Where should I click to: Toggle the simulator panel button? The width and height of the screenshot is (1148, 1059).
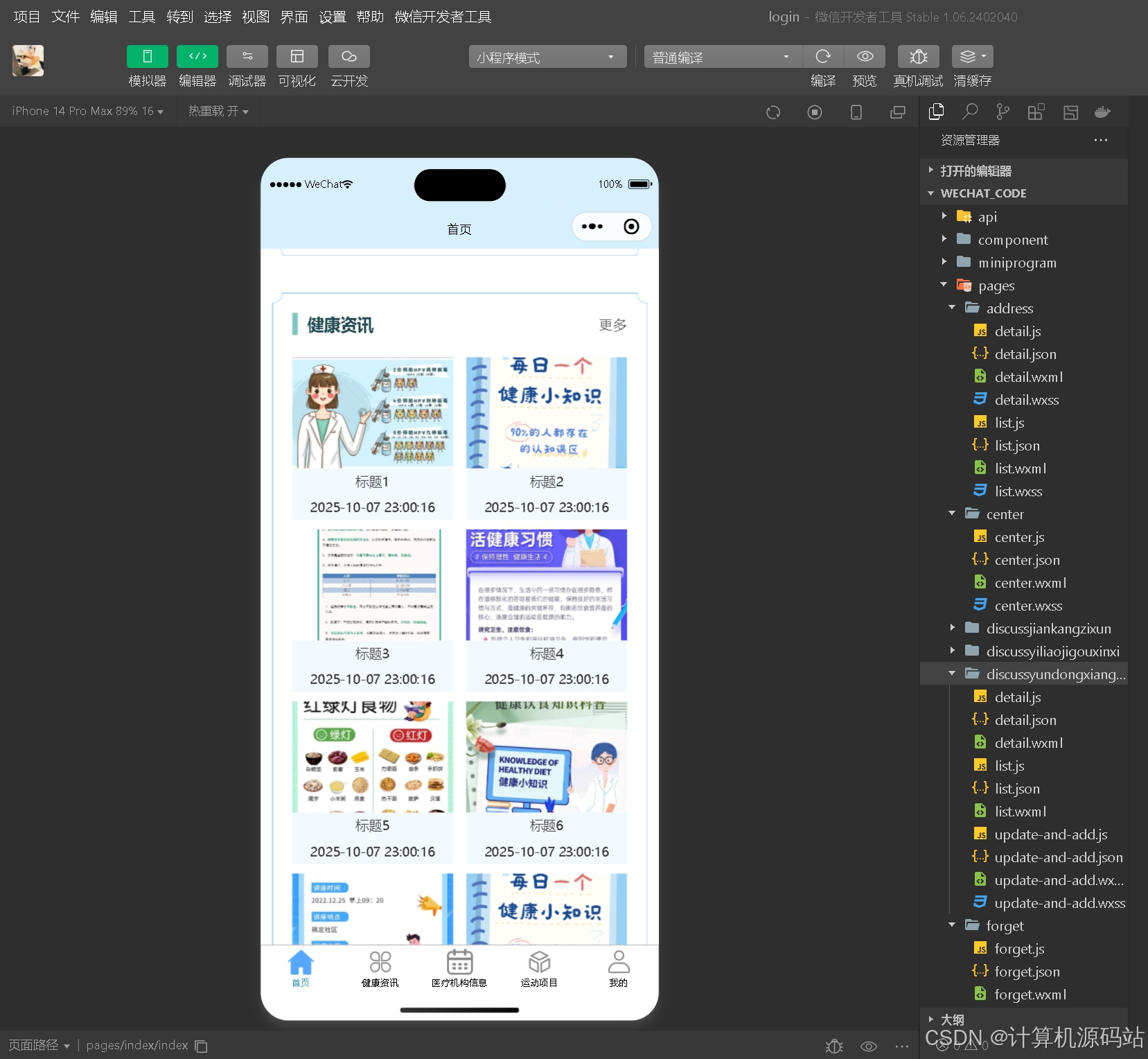147,56
